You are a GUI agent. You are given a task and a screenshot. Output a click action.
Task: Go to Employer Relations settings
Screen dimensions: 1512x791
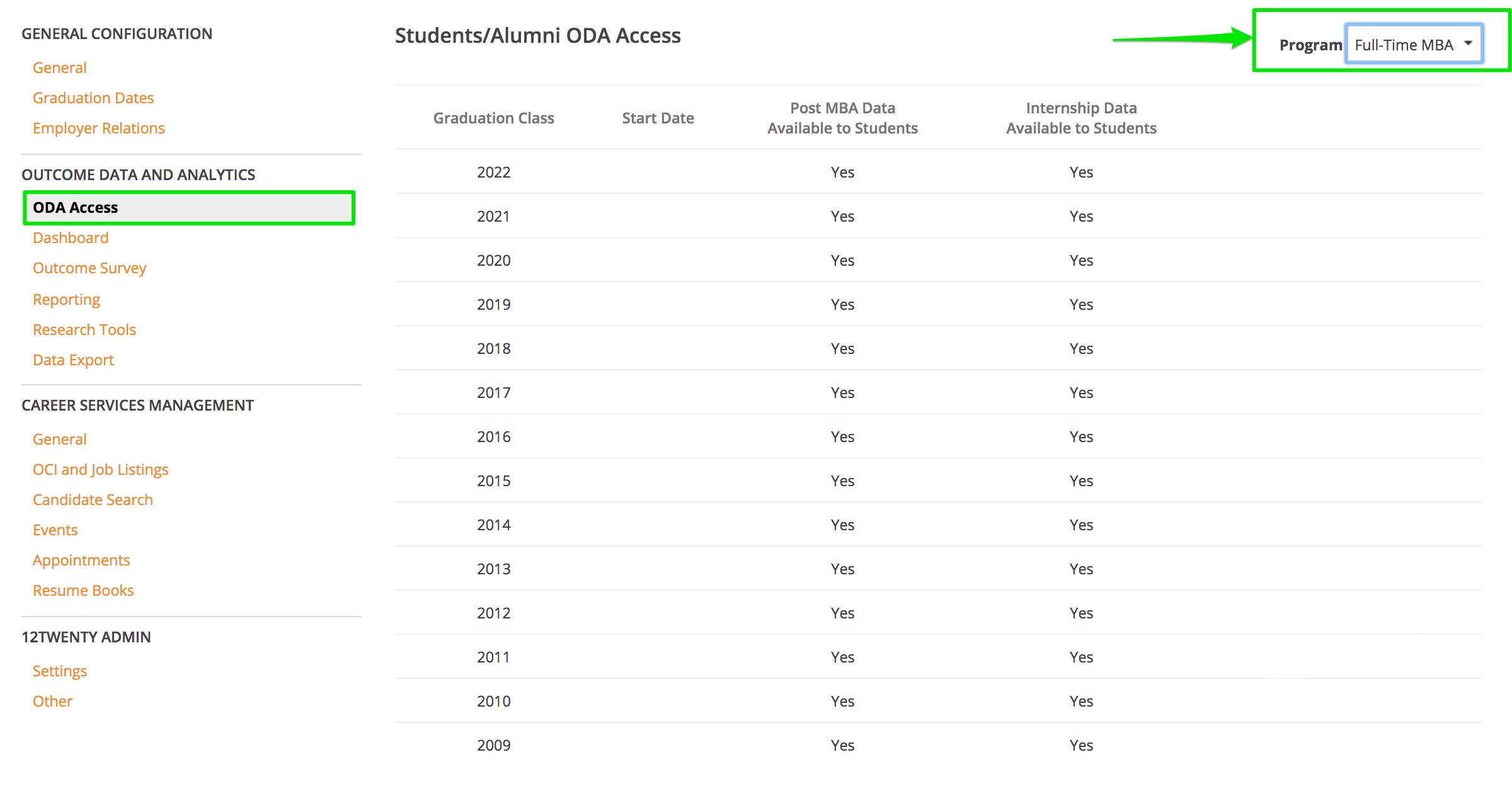pyautogui.click(x=99, y=128)
